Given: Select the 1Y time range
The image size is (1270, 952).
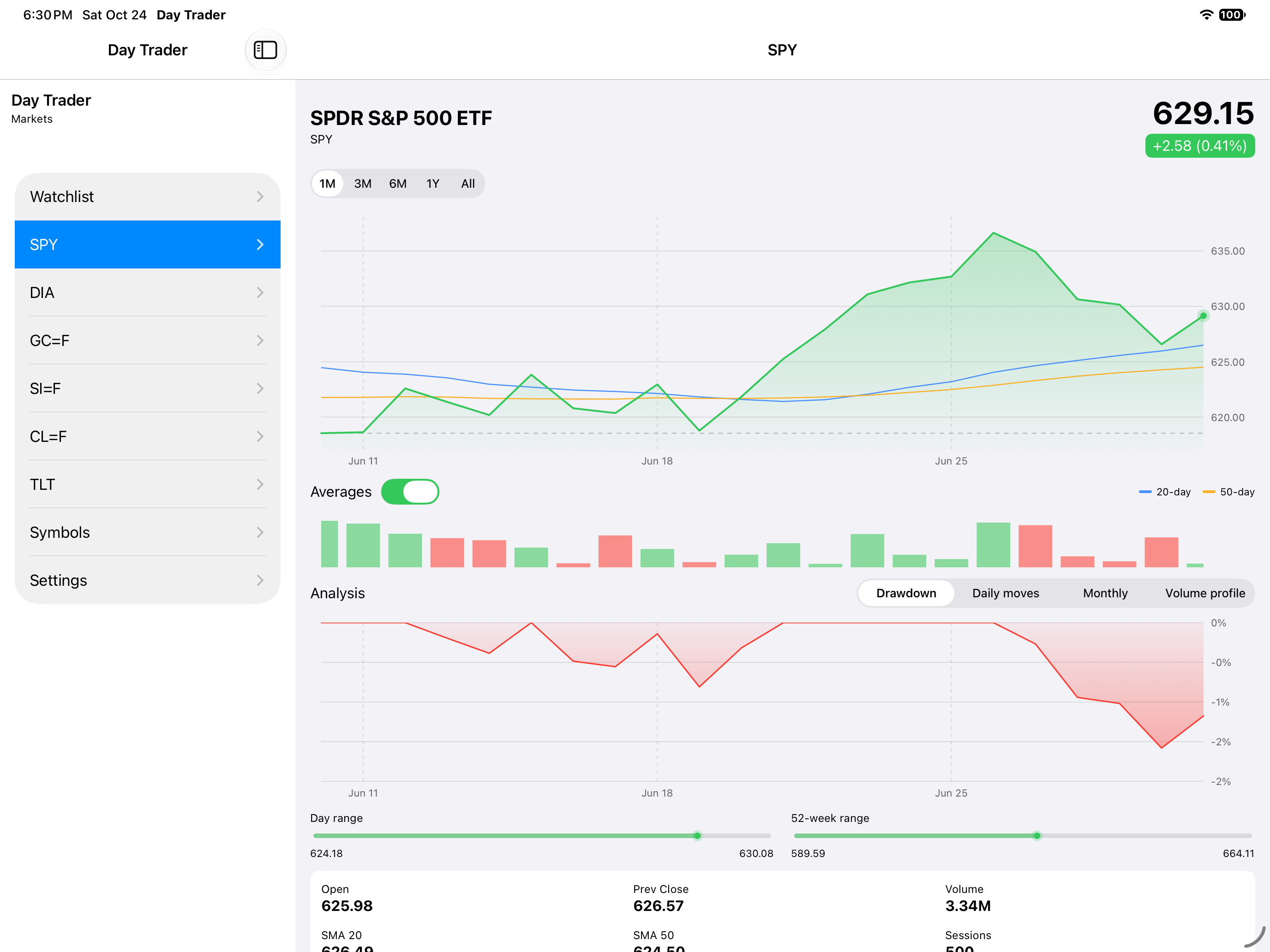Looking at the screenshot, I should pyautogui.click(x=432, y=184).
